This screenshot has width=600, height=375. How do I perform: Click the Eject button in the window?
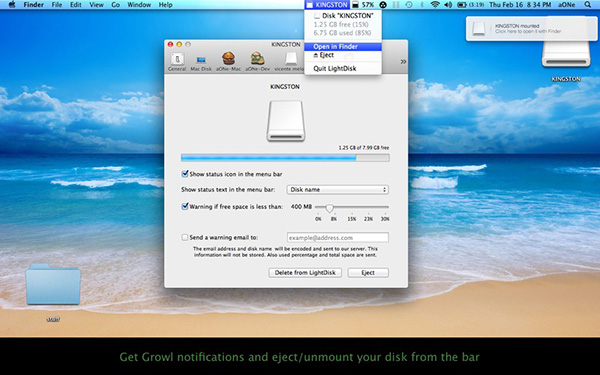(x=368, y=272)
